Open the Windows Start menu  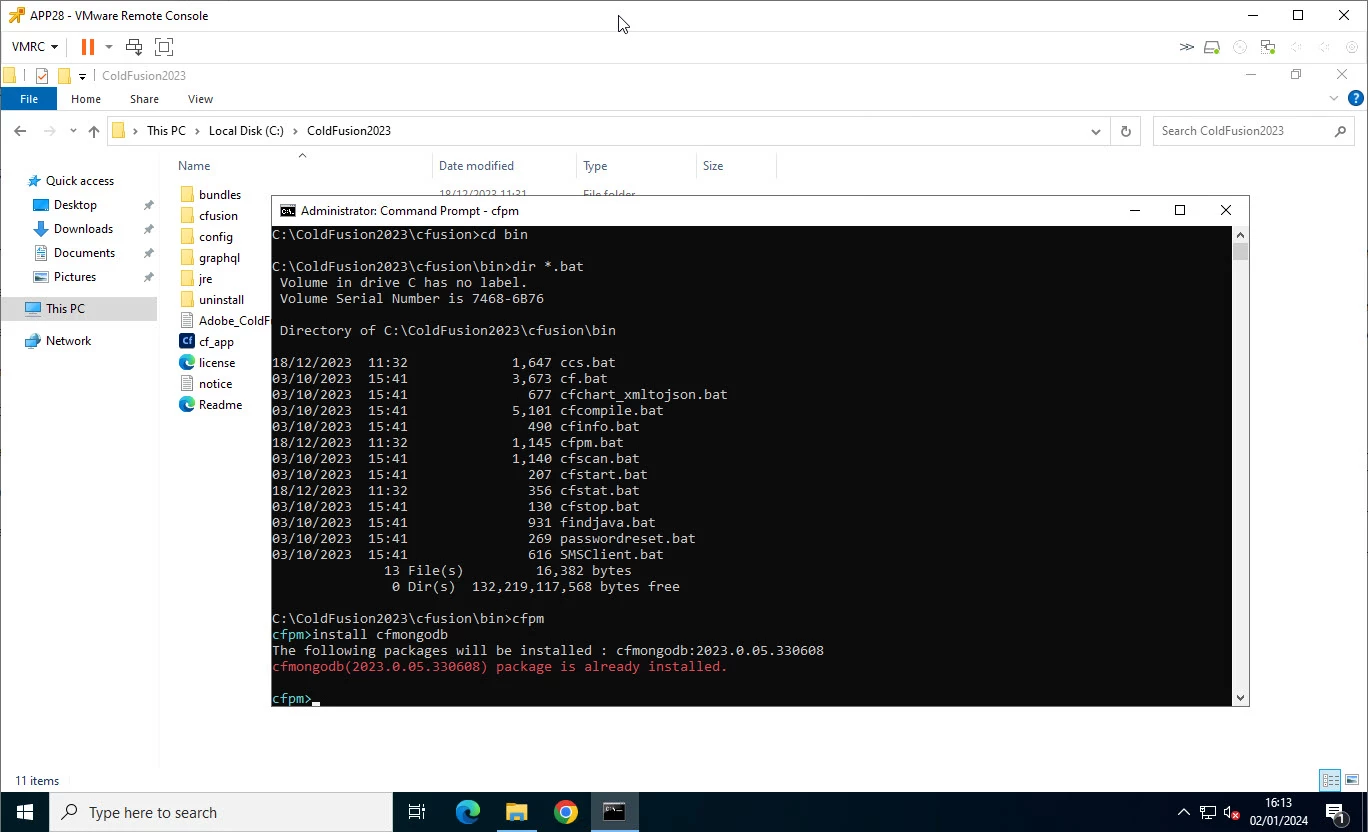tap(24, 812)
